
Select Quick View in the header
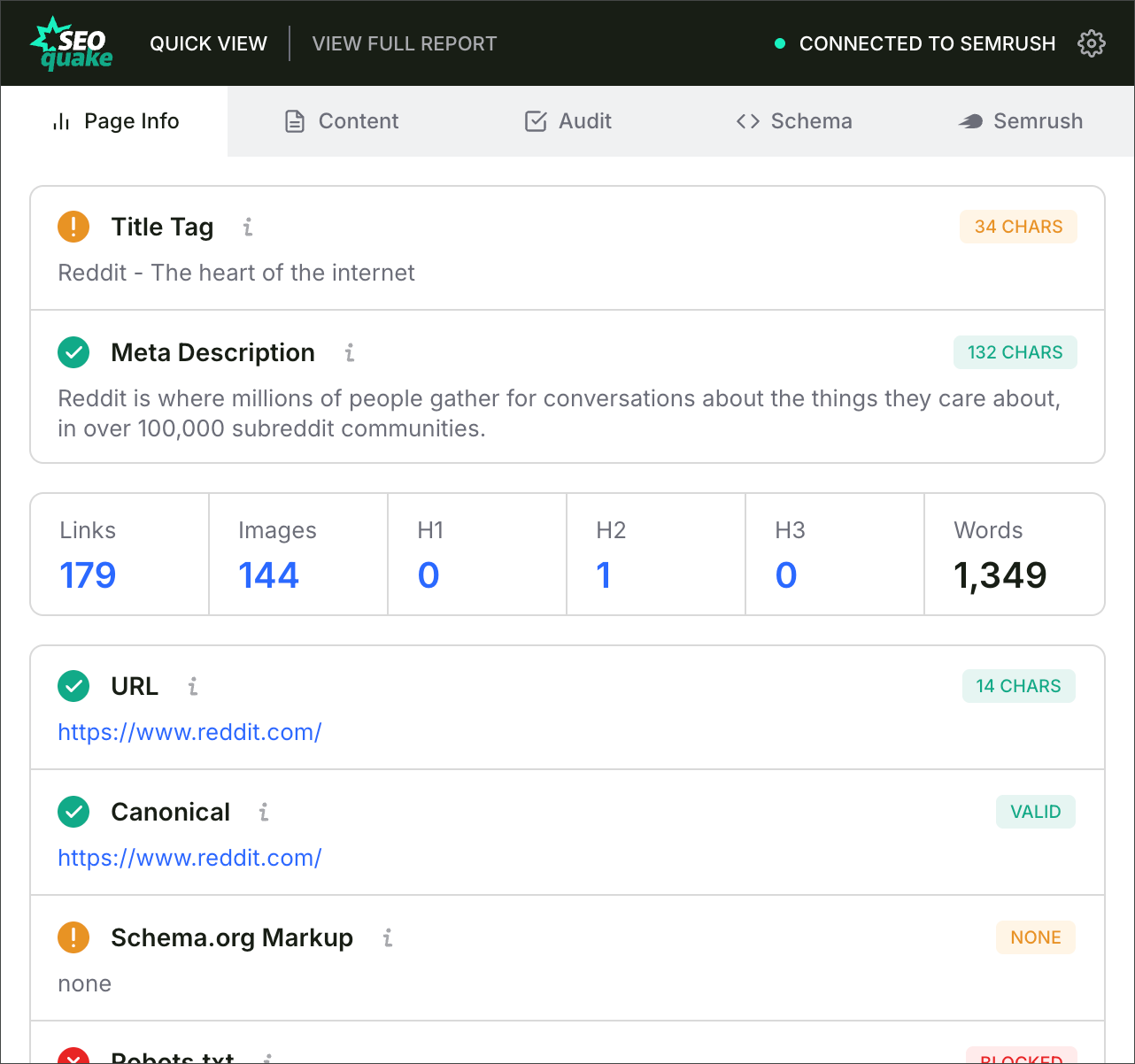208,43
